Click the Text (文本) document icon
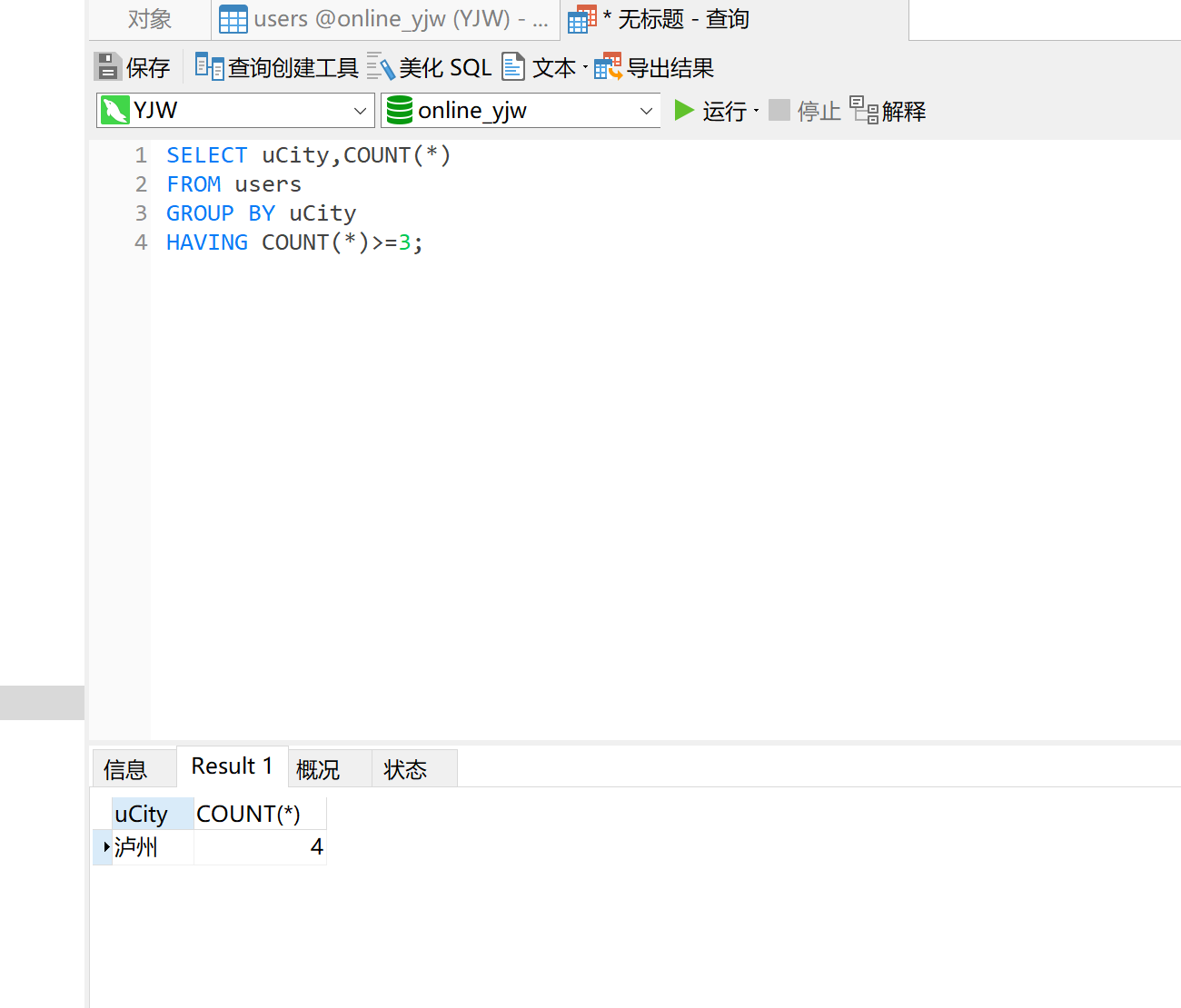 513,67
